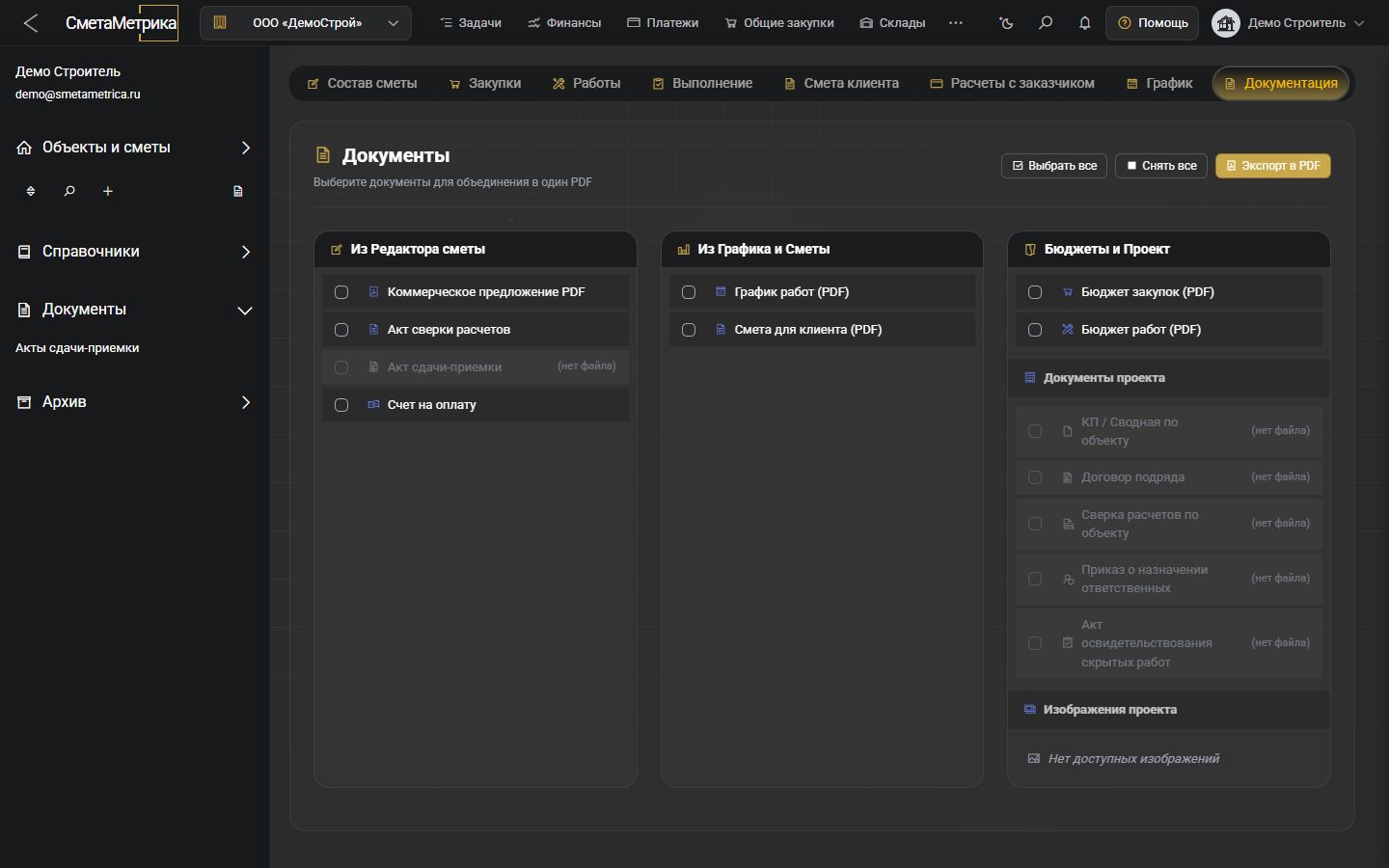Click the sort arrows icon in sidebar
This screenshot has width=1389, height=868.
31,191
